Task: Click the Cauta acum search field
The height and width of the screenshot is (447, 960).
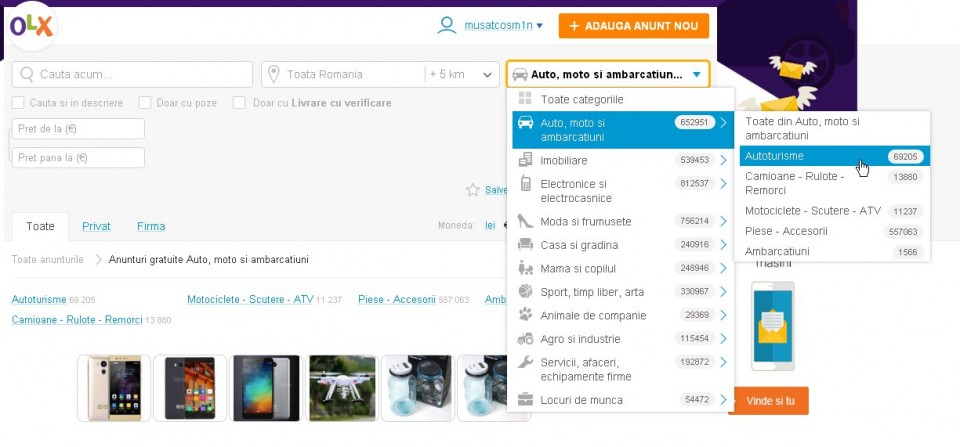Action: point(132,74)
